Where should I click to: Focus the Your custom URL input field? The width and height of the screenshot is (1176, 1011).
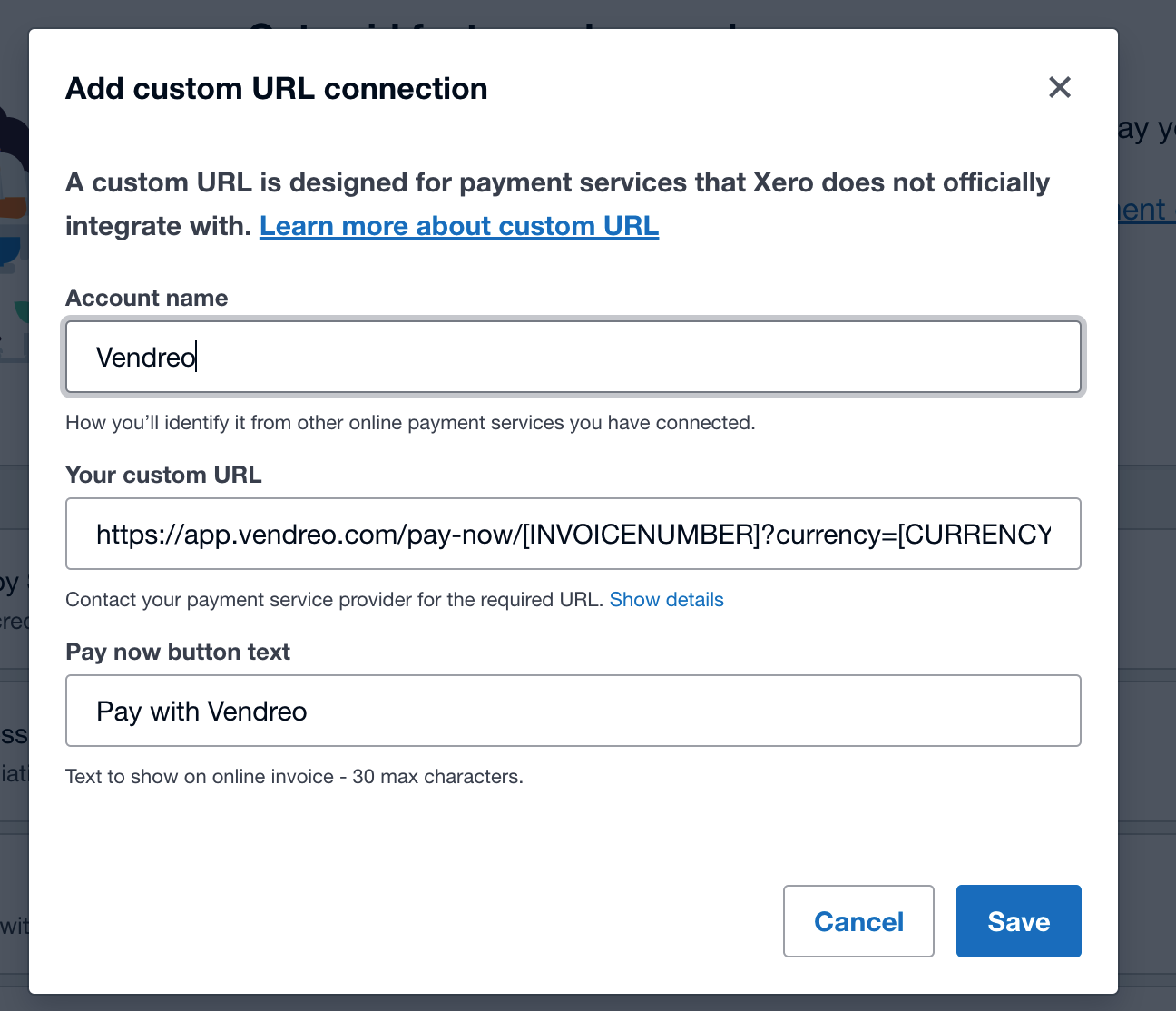[x=573, y=534]
